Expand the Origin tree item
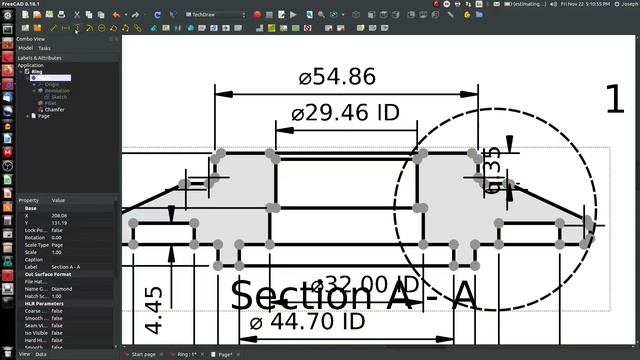This screenshot has width=640, height=360. [34, 84]
